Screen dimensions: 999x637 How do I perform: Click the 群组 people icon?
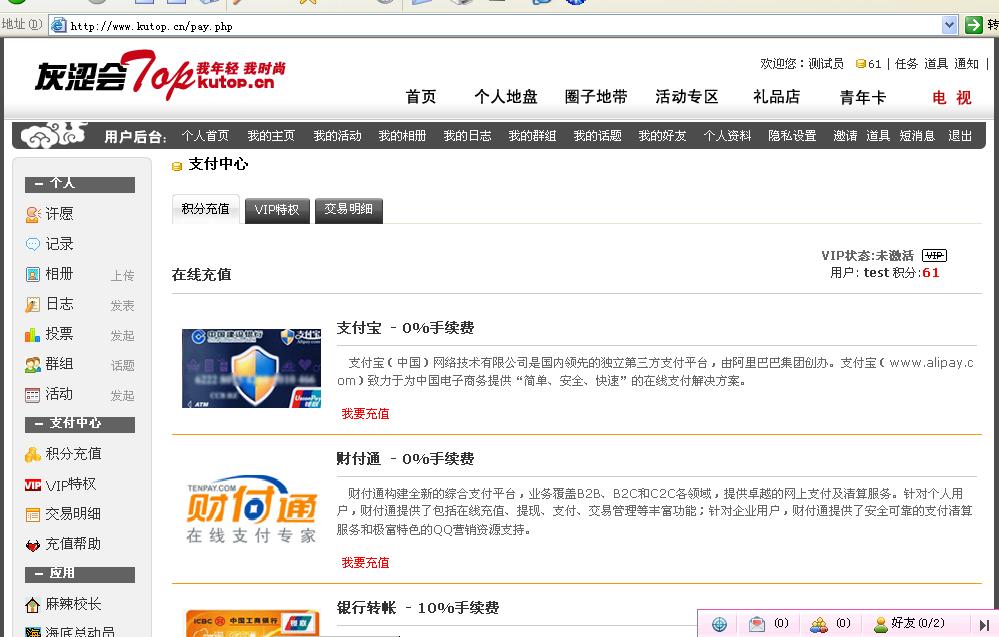click(32, 364)
